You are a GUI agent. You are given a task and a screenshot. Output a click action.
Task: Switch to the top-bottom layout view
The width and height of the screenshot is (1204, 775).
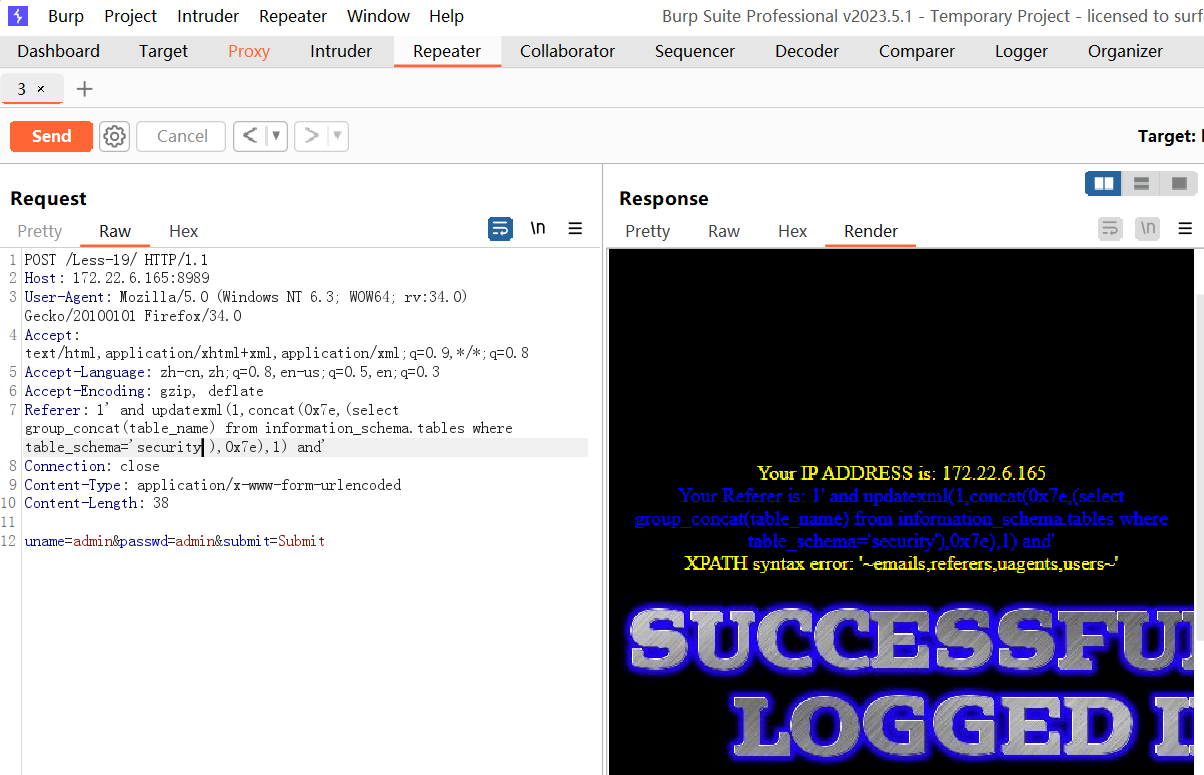tap(1141, 183)
